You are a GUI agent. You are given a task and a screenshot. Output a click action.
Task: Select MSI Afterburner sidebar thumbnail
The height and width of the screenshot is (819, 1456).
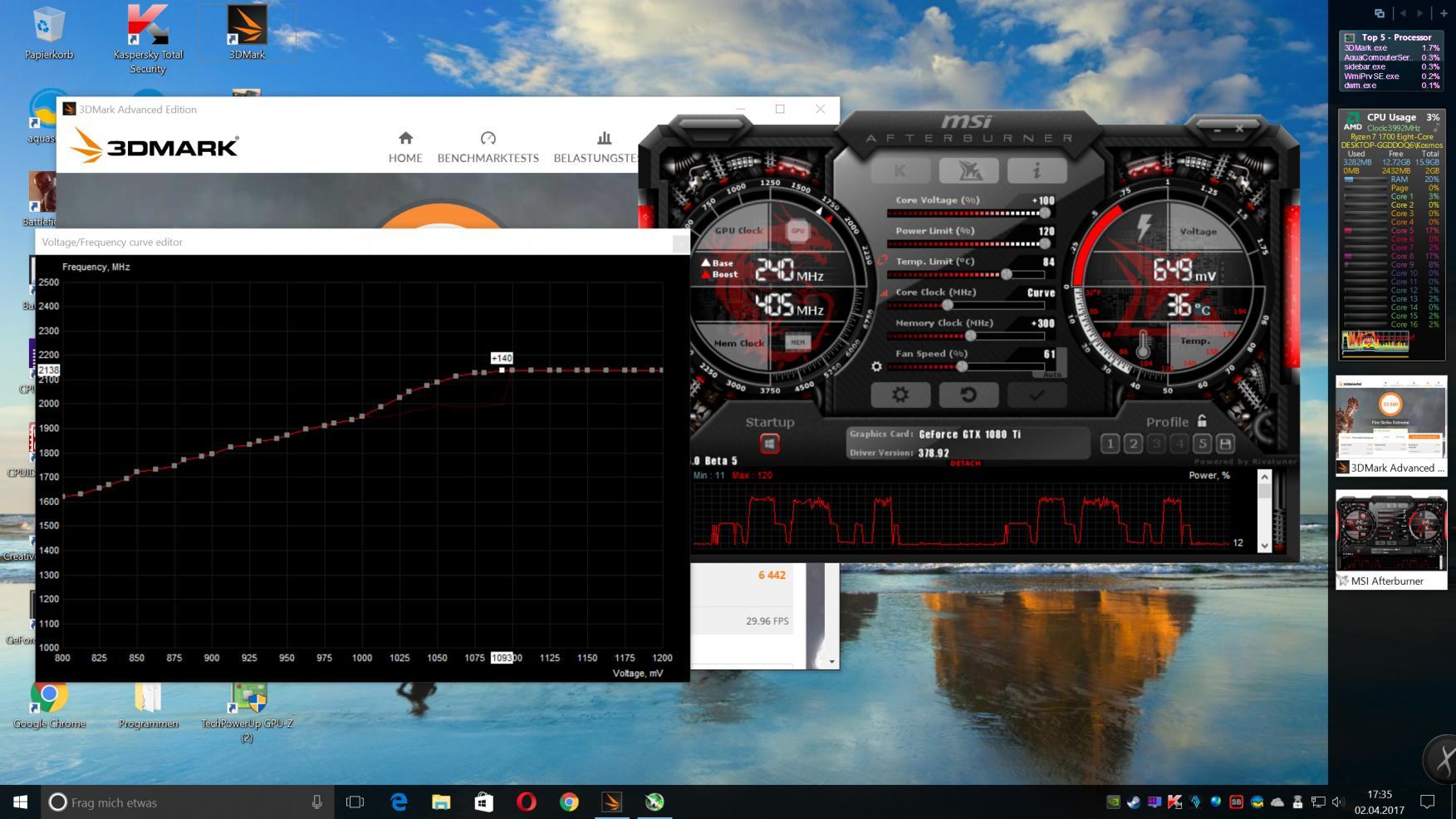(x=1391, y=539)
